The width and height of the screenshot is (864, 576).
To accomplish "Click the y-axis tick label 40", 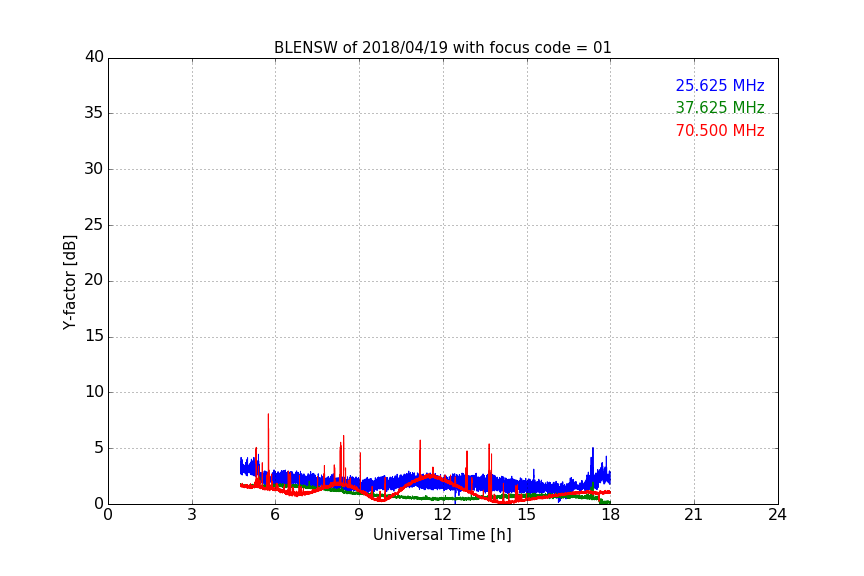I will point(94,57).
